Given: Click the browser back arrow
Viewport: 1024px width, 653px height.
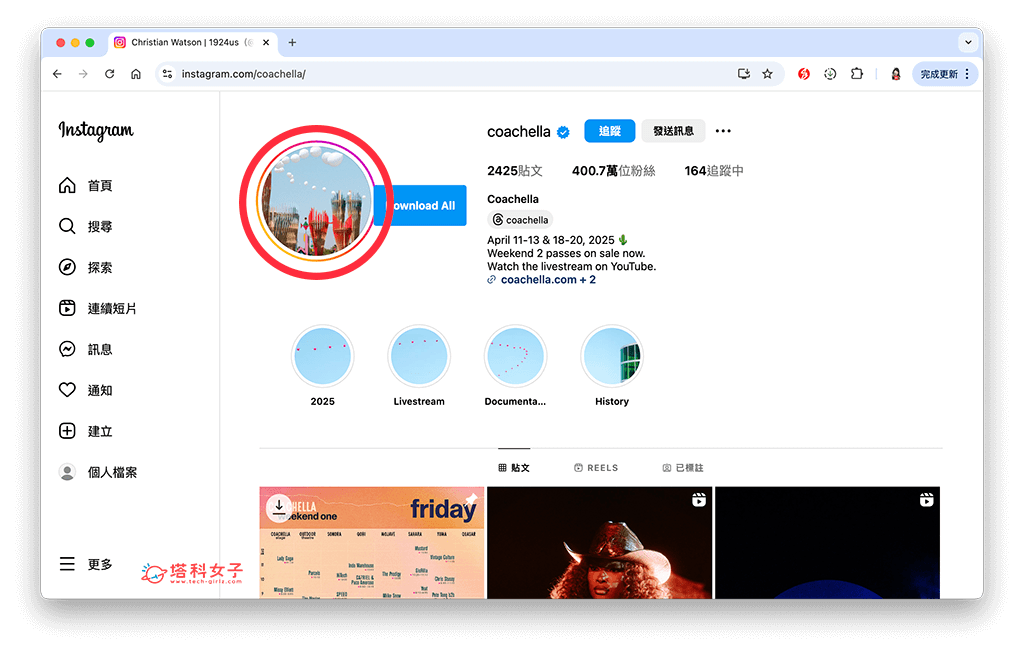Looking at the screenshot, I should (x=57, y=74).
